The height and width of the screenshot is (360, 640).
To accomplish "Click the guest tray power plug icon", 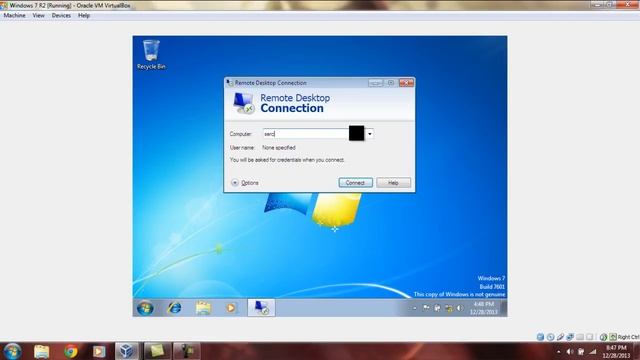I will click(437, 308).
